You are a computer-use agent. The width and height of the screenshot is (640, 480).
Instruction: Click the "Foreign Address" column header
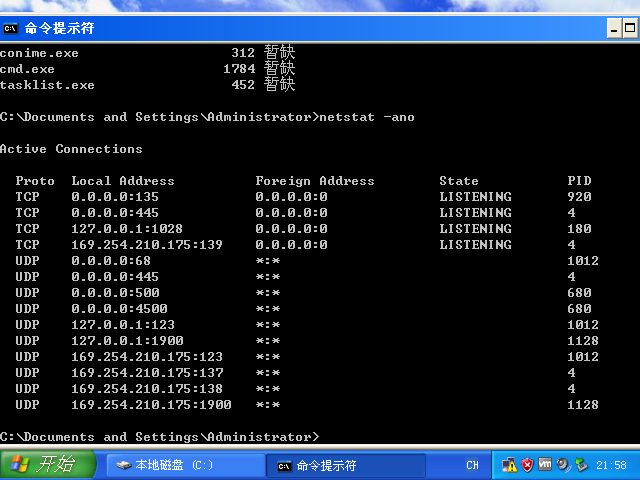click(x=315, y=181)
